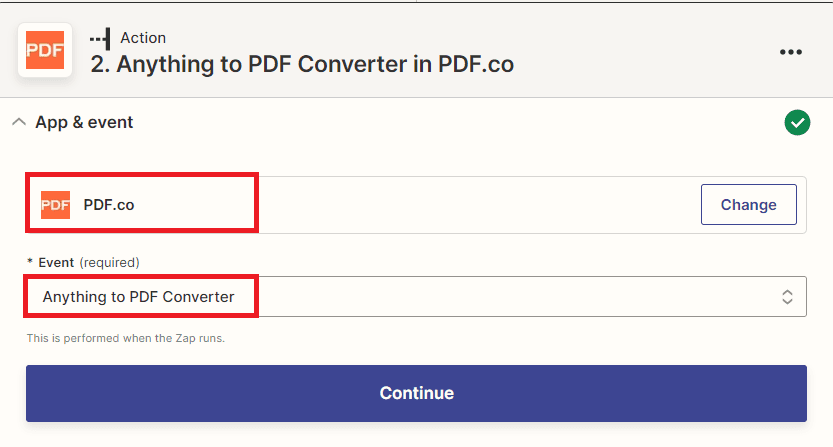Click the "Action" step type label

[x=143, y=38]
